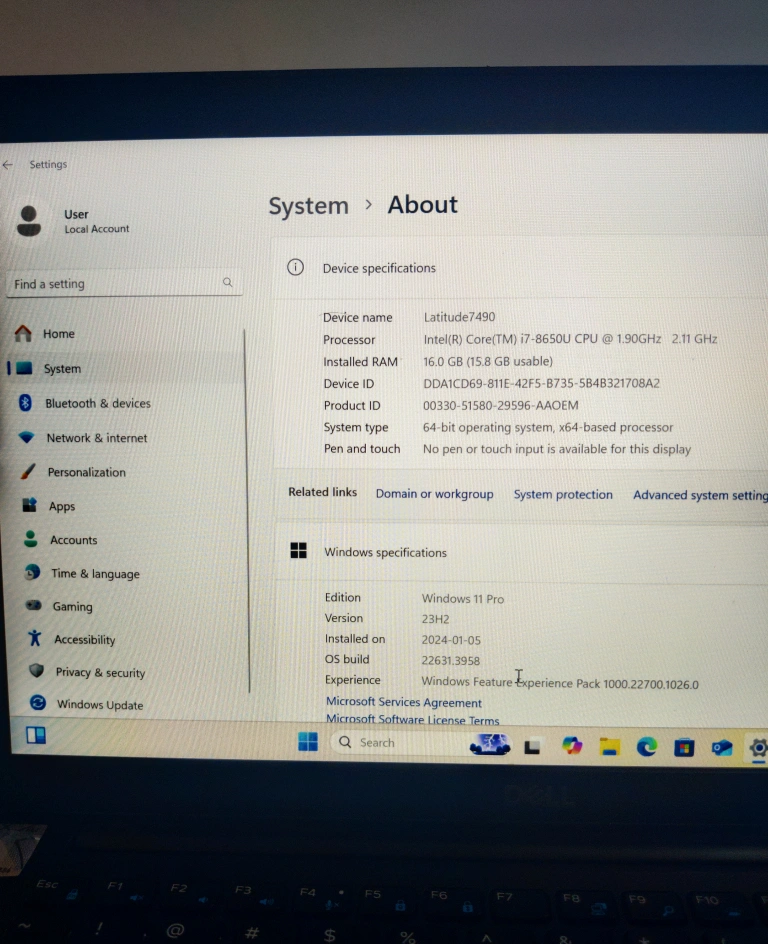Click the Privacy & security shield icon
This screenshot has width=768, height=944.
point(36,670)
